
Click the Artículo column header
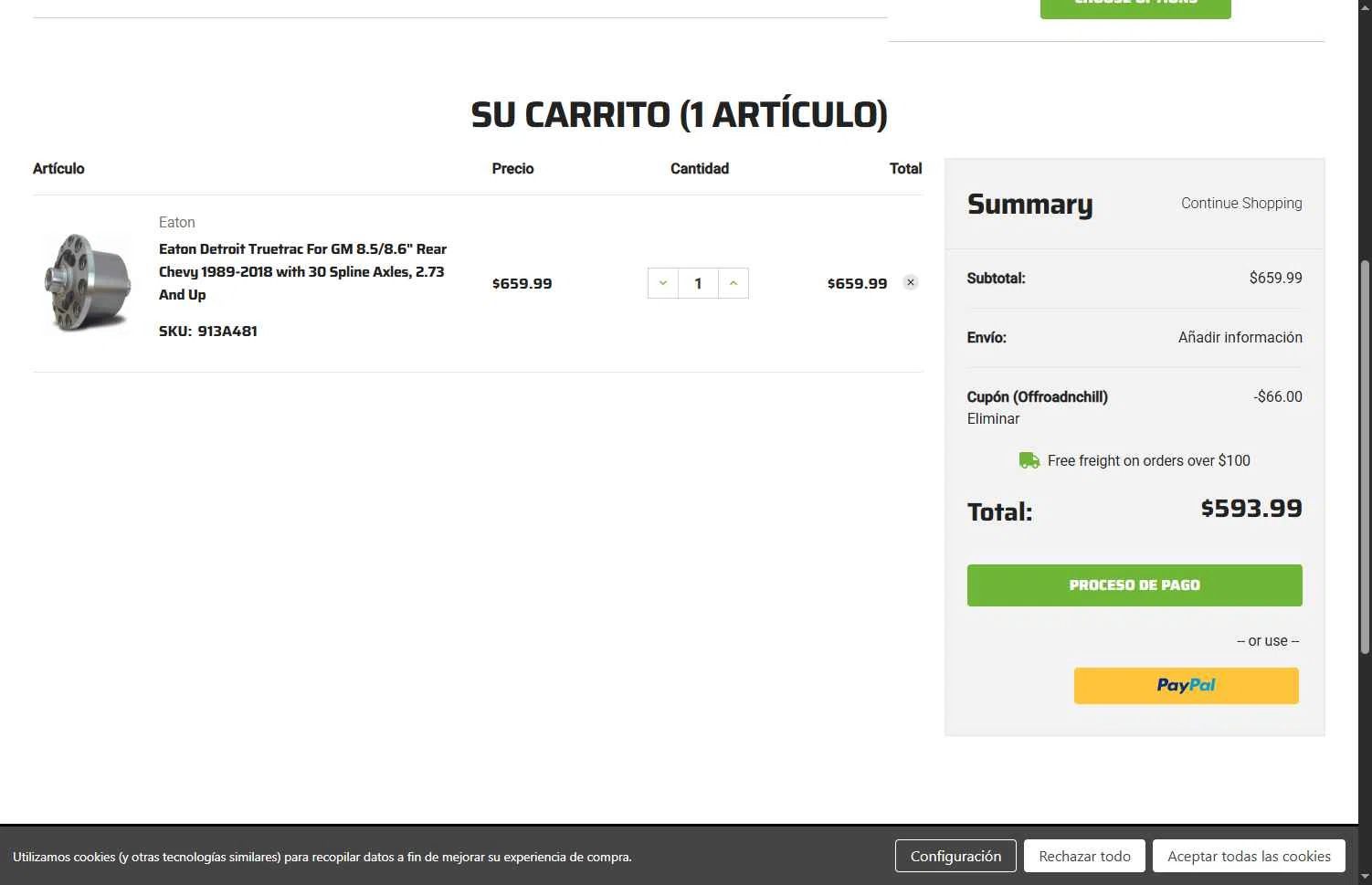coord(58,168)
